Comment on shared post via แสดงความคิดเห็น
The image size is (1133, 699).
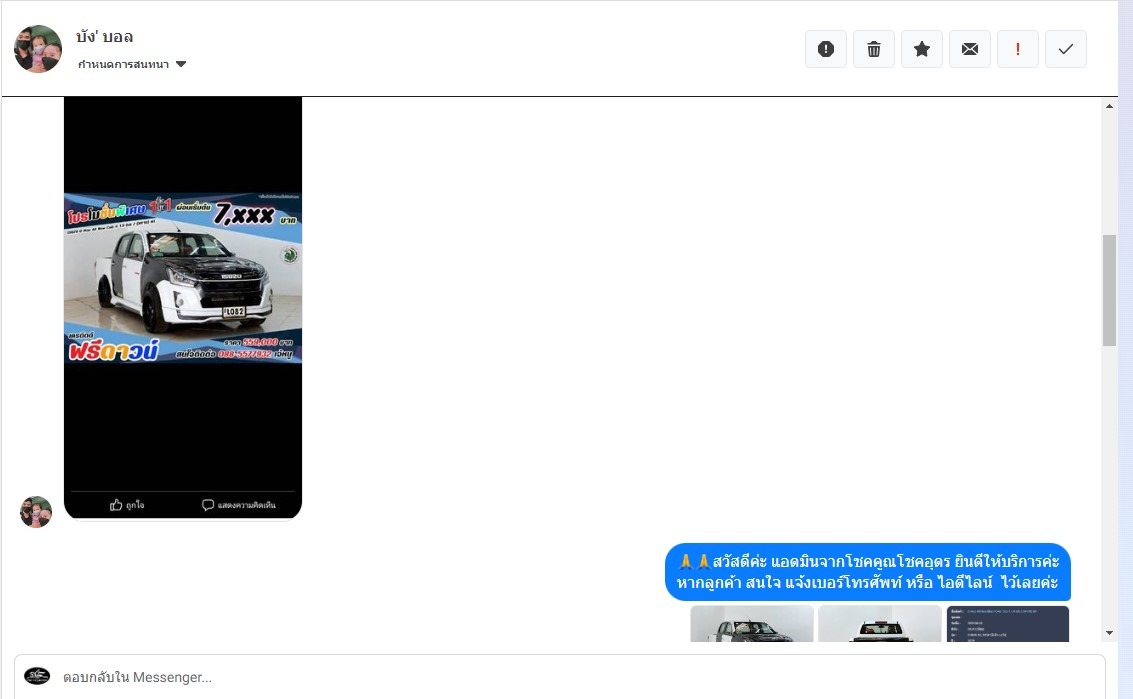point(238,505)
